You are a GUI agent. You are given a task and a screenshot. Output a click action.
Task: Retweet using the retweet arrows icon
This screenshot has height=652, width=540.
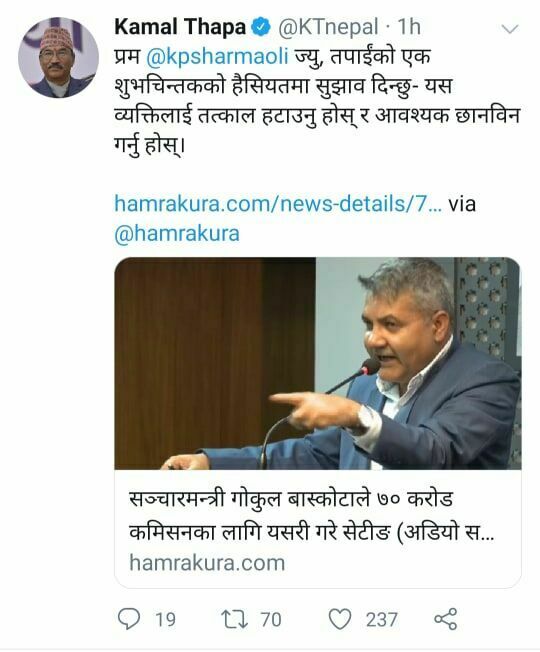[x=234, y=619]
